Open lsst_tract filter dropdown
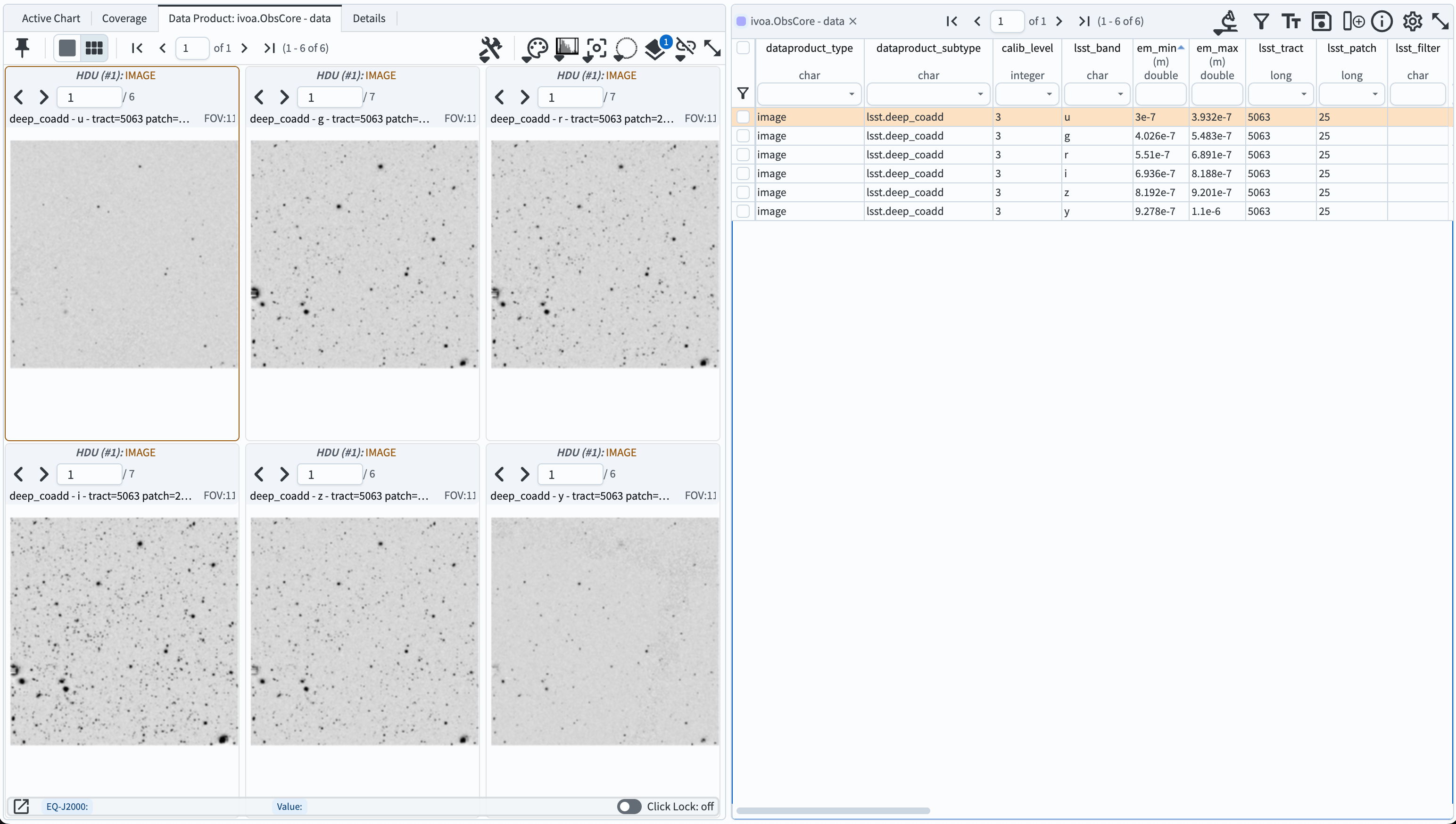This screenshot has height=824, width=1456. coord(1304,94)
